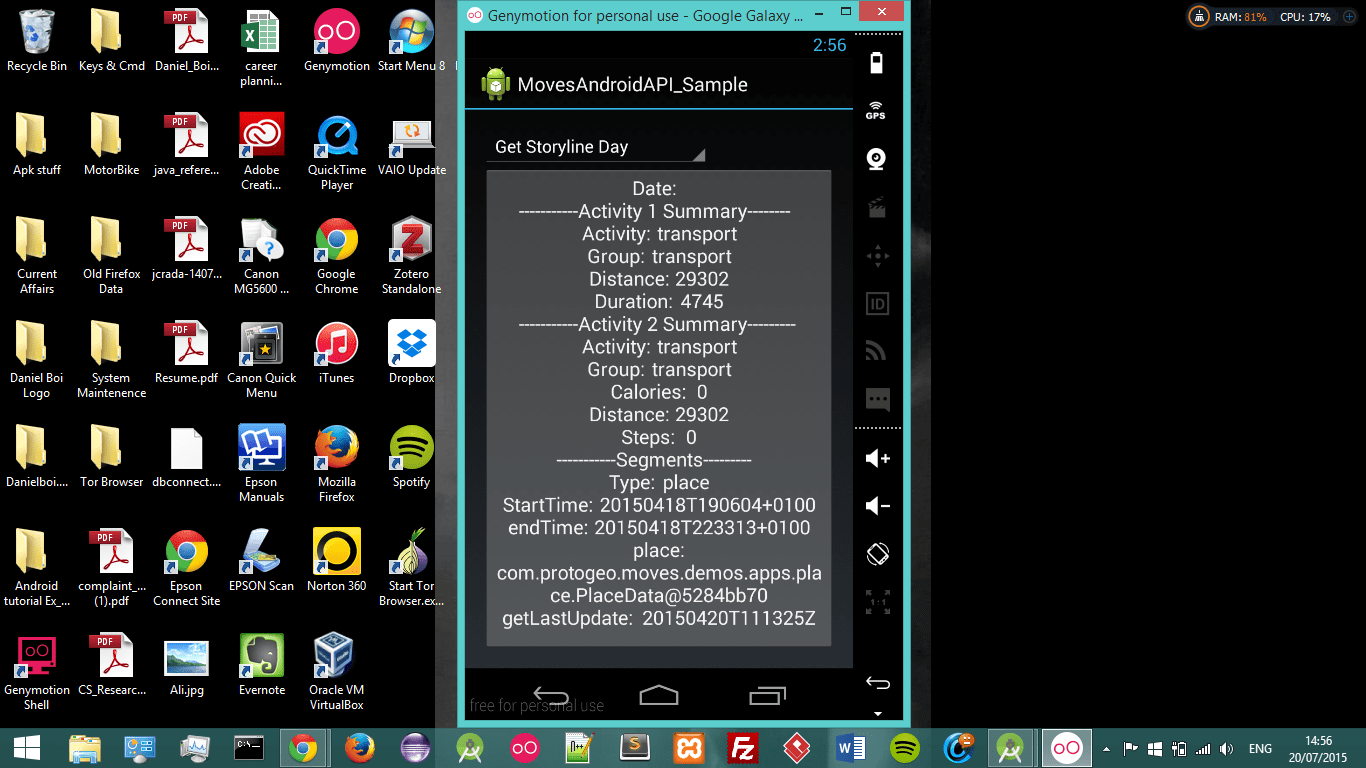1366x768 pixels.
Task: Click RAM and CPU monitor widget
Action: (x=1273, y=17)
